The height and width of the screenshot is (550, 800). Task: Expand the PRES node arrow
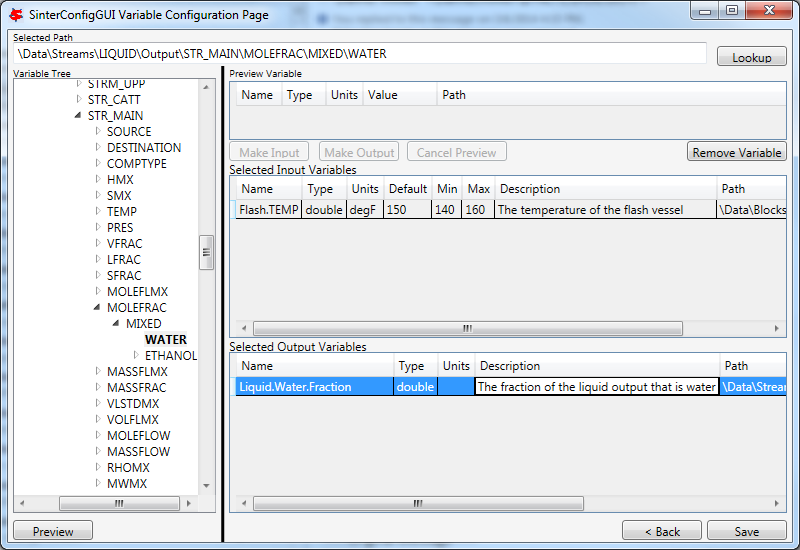coord(98,227)
